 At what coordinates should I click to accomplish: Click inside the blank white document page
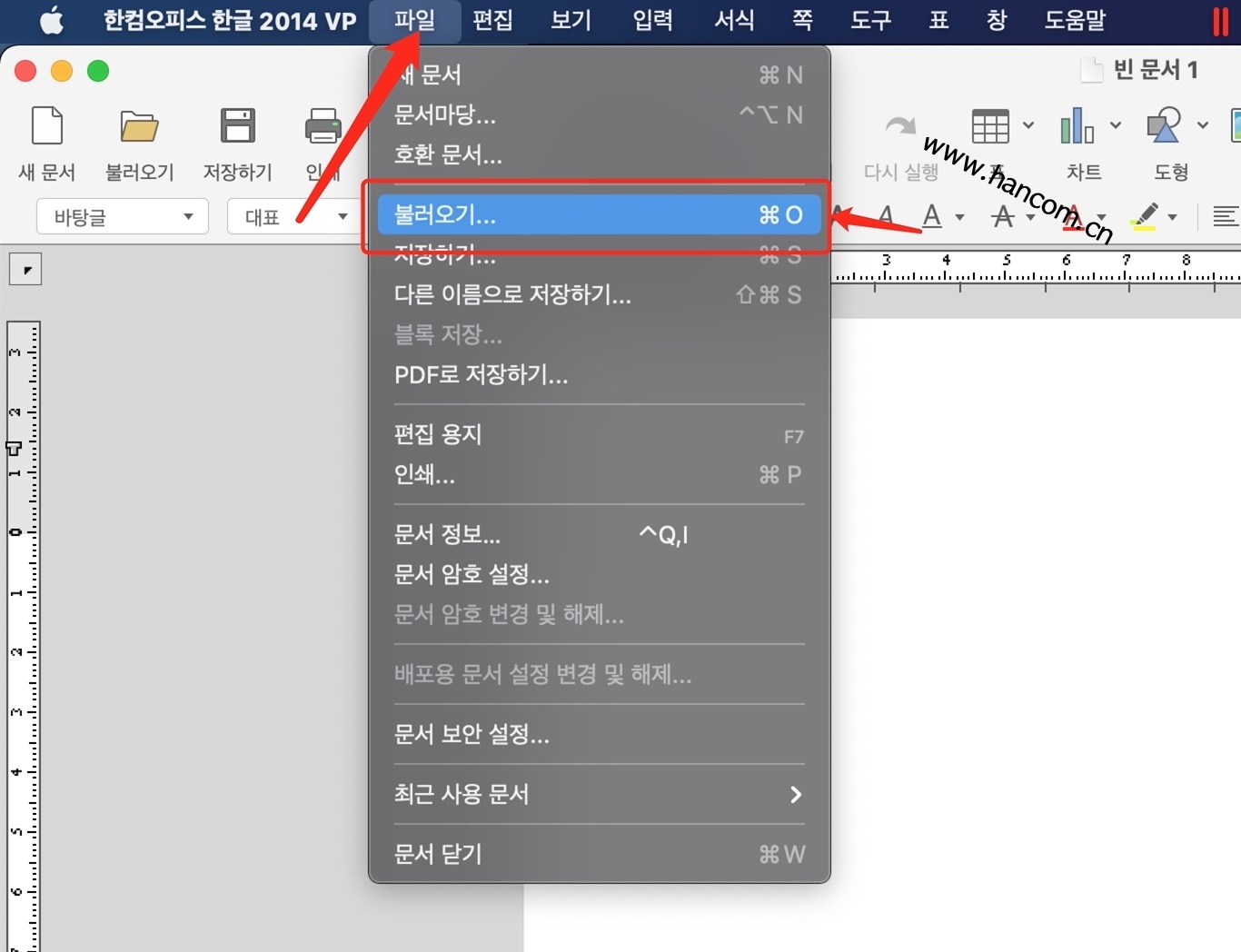[1036, 636]
